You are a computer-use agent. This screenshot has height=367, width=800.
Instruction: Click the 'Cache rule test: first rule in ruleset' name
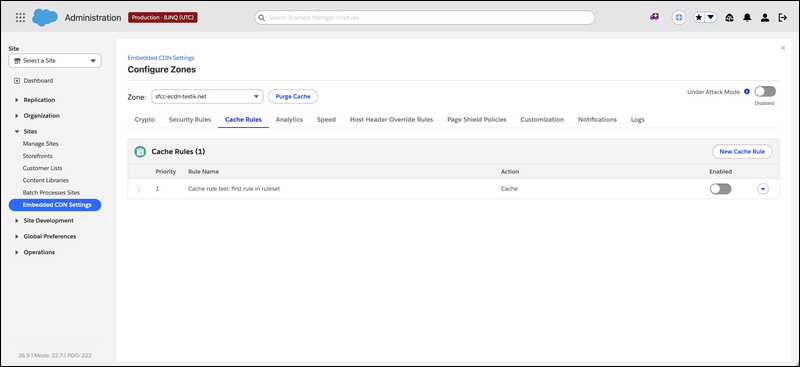click(234, 189)
